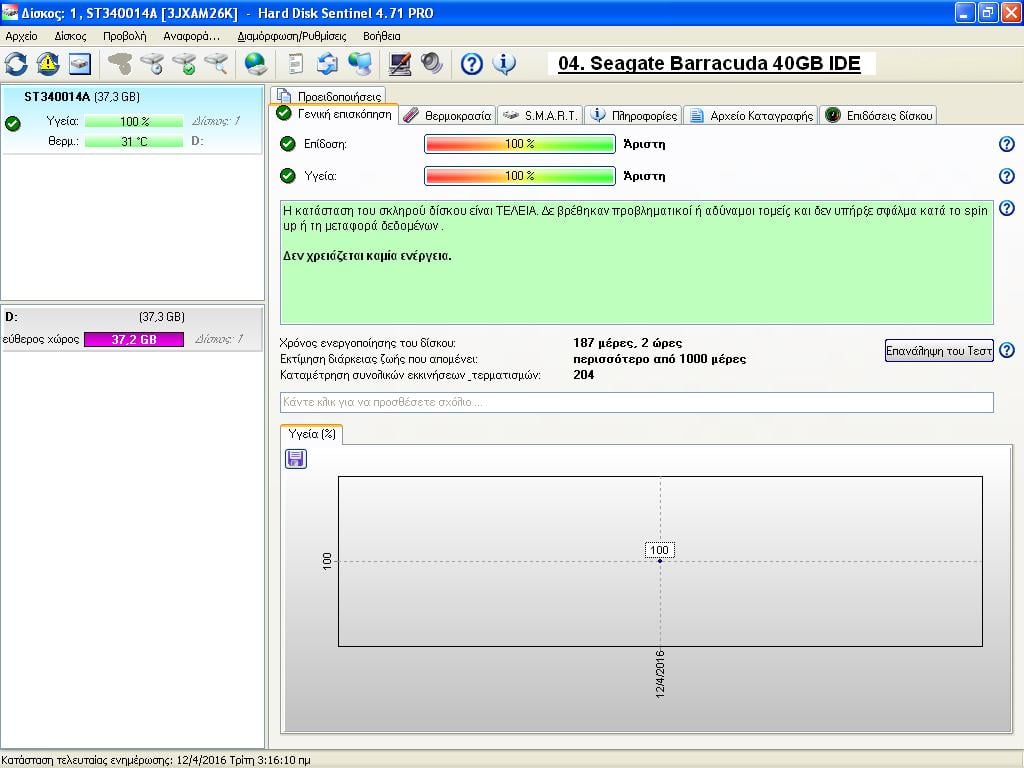The height and width of the screenshot is (768, 1024).
Task: Open the Αναφορά menu
Action: [191, 36]
